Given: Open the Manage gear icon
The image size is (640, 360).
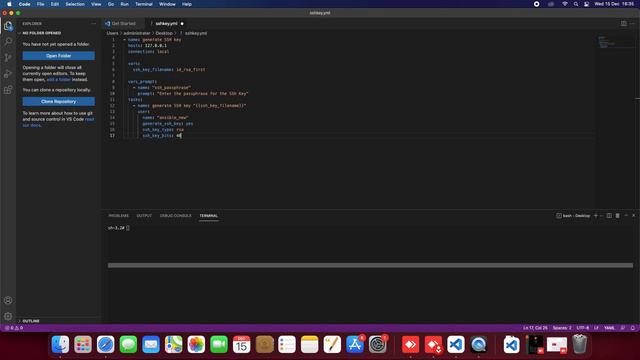Looking at the screenshot, I should pos(8,316).
